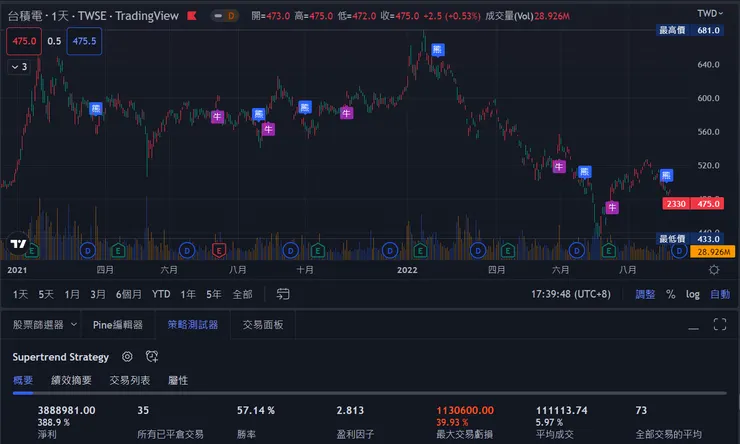Select the 3月 time range
The height and width of the screenshot is (444, 740).
click(x=98, y=294)
